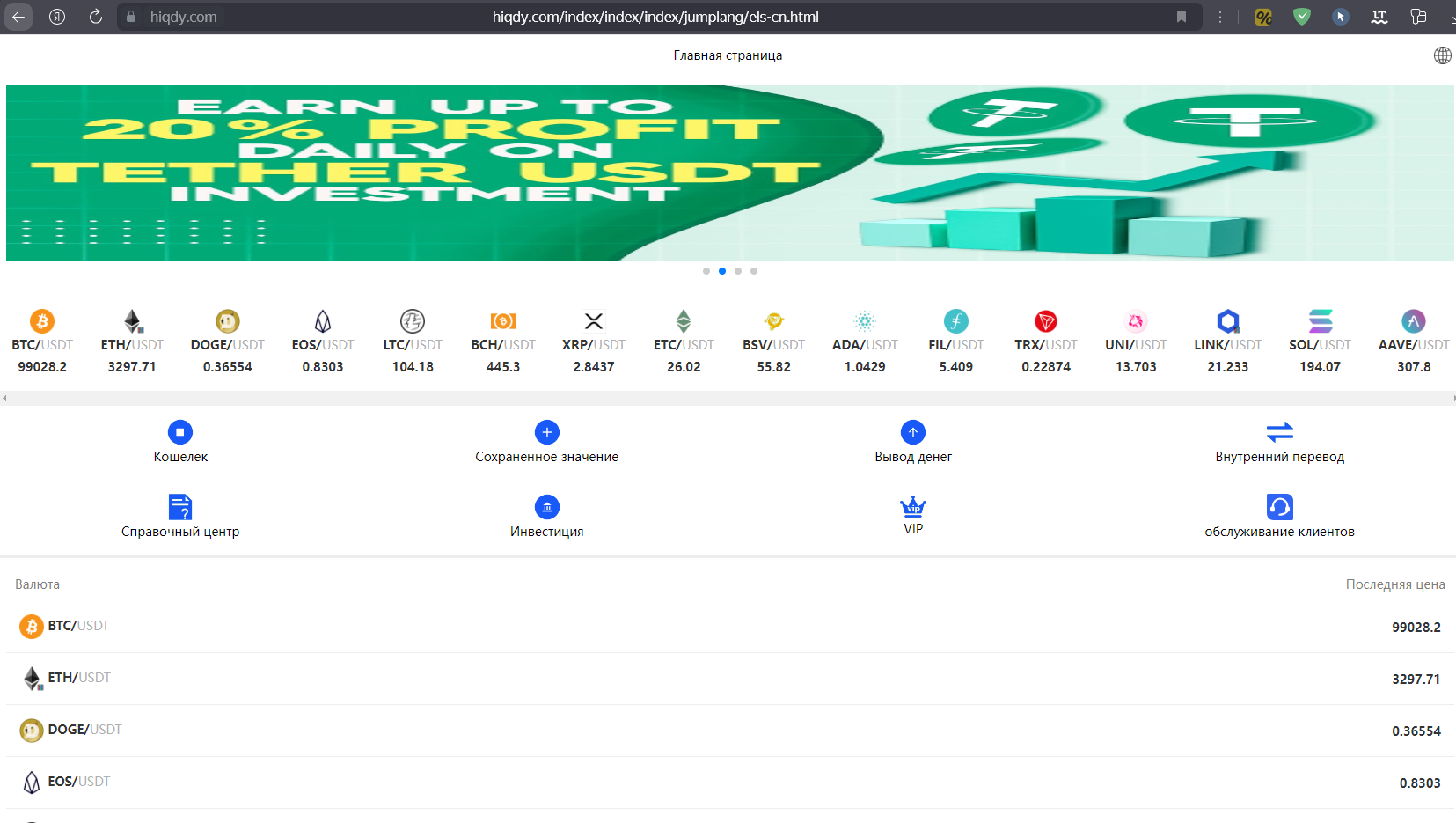
Task: Select SOL/USDT in the ticker strip
Action: click(1320, 343)
